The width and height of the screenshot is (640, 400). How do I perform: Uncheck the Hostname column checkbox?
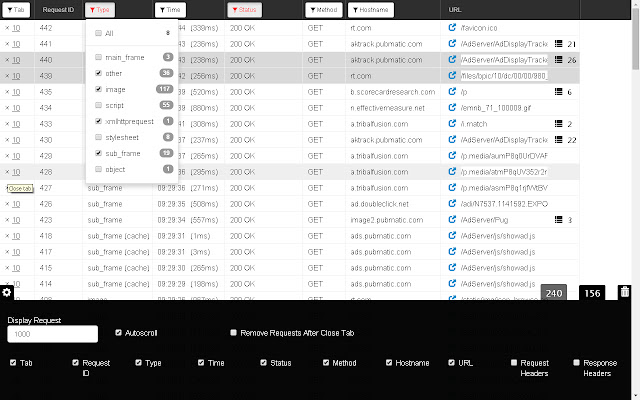(389, 362)
